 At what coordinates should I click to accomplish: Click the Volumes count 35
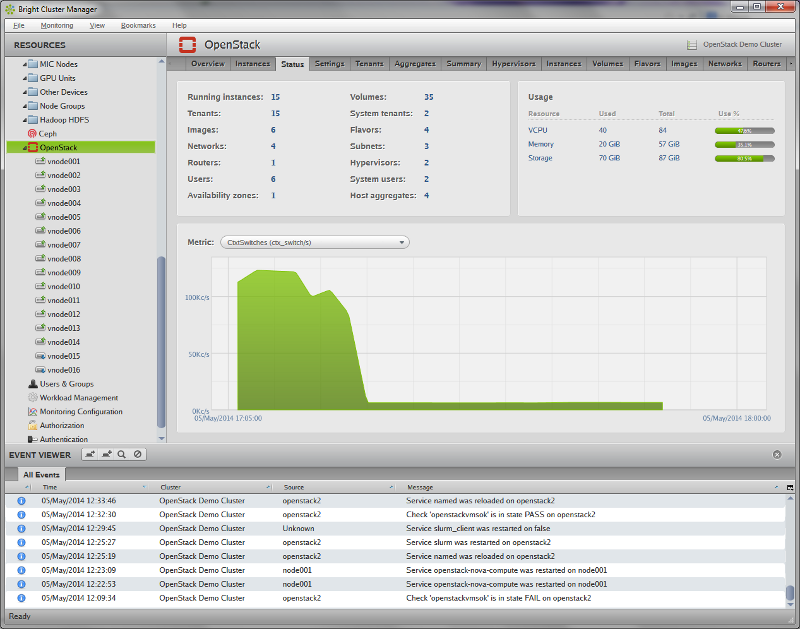point(429,97)
